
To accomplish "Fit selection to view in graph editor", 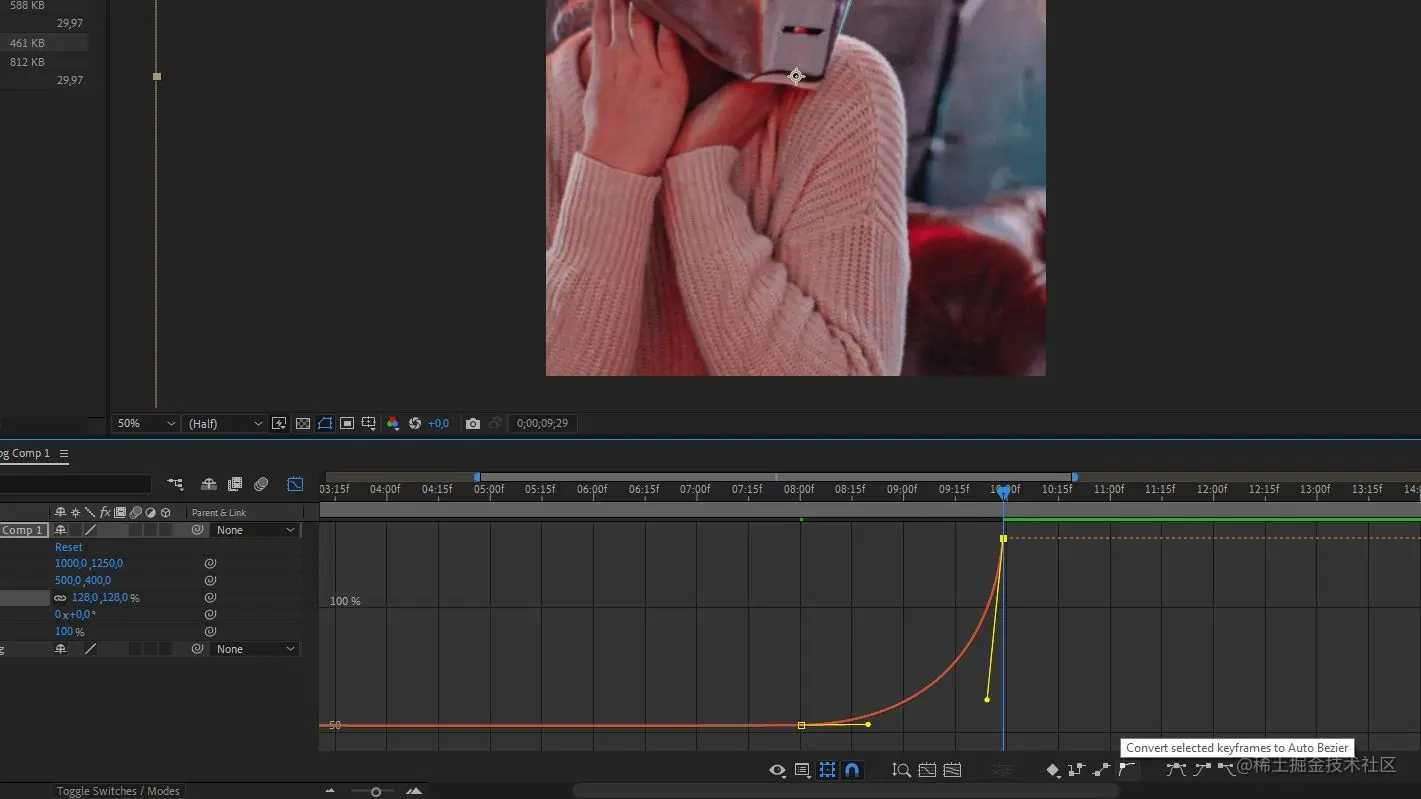I will click(x=927, y=770).
